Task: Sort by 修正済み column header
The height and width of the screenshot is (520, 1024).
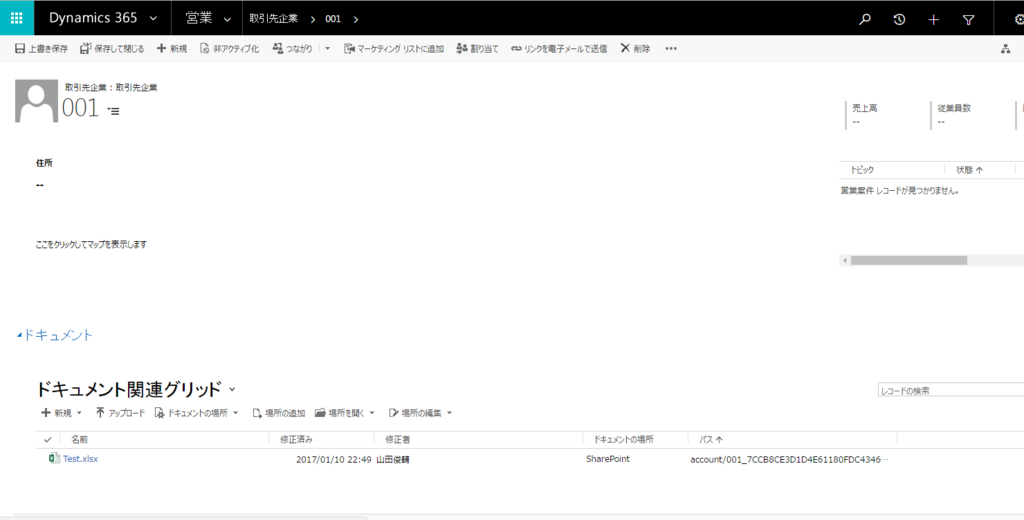Action: coord(296,440)
